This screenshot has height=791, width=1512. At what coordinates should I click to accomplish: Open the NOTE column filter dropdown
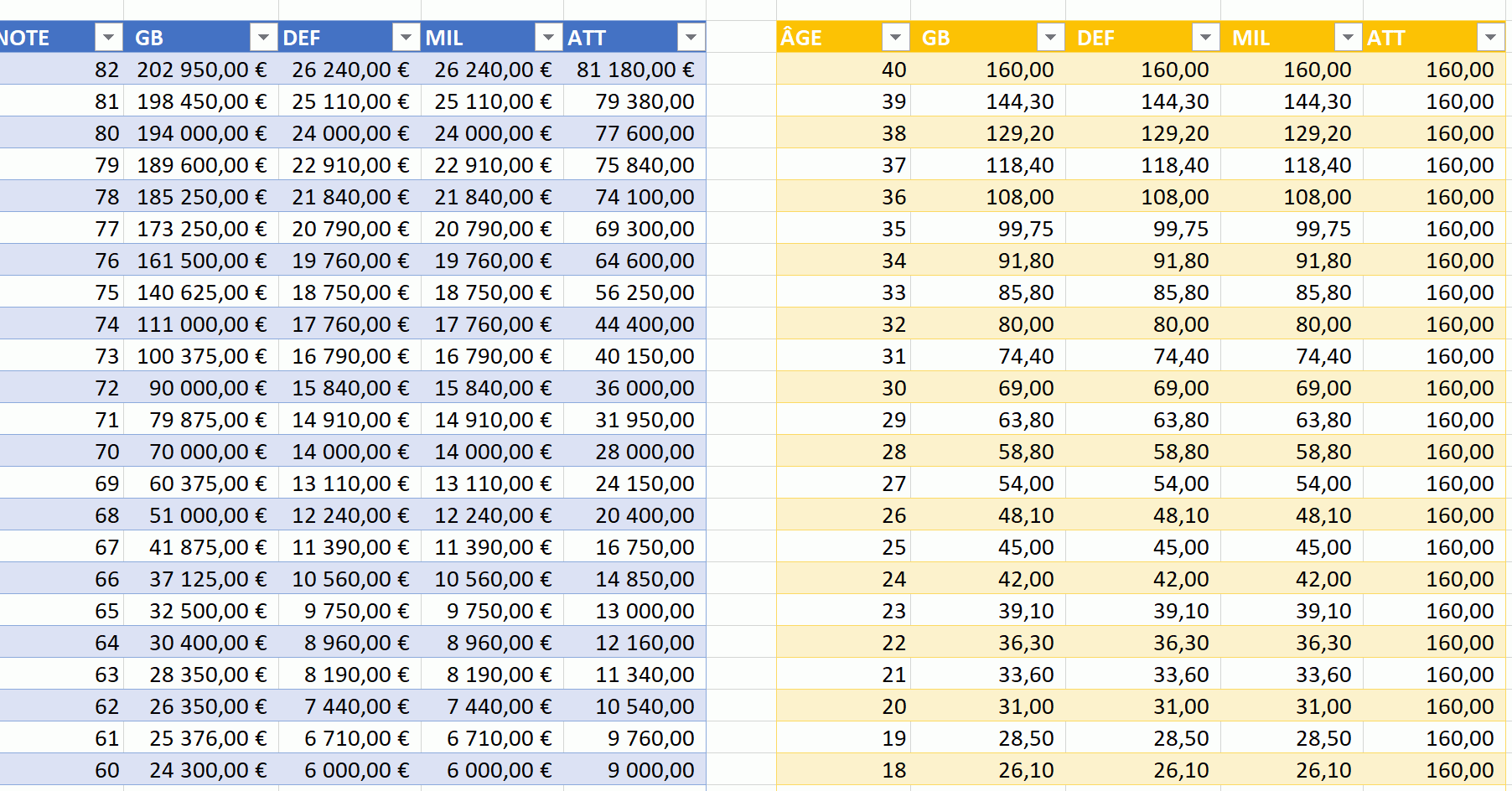(108, 38)
